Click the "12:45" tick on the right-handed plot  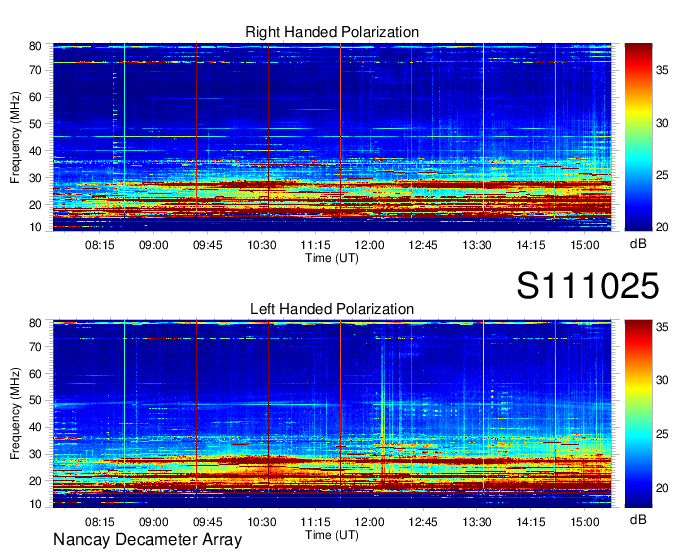423,245
